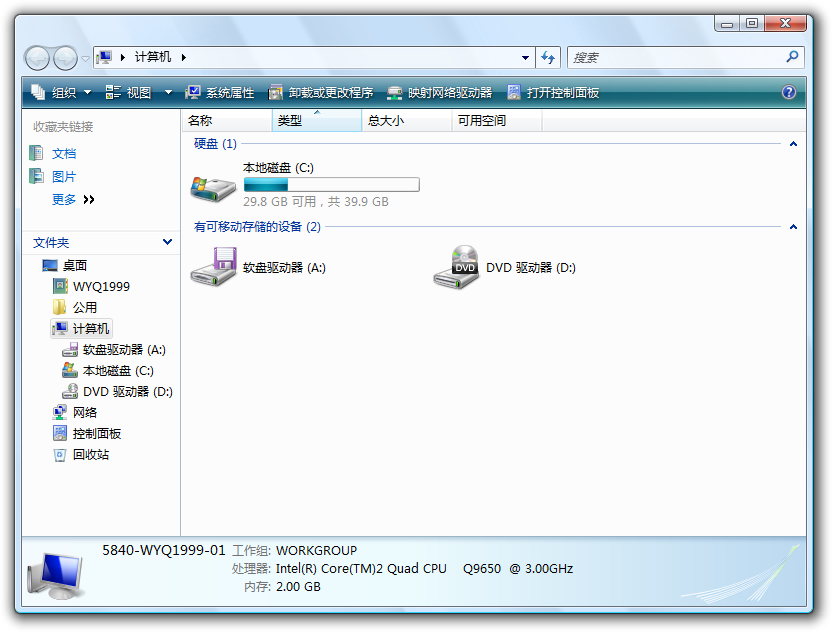Select DVD 驱动器 (D:) in folder tree

[127, 392]
